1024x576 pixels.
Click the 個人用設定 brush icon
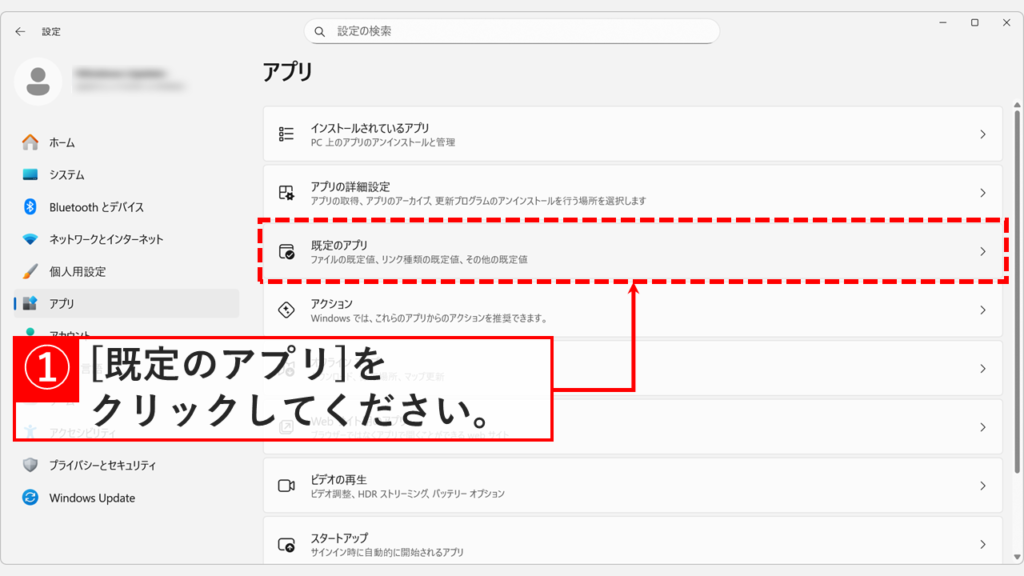(30, 270)
